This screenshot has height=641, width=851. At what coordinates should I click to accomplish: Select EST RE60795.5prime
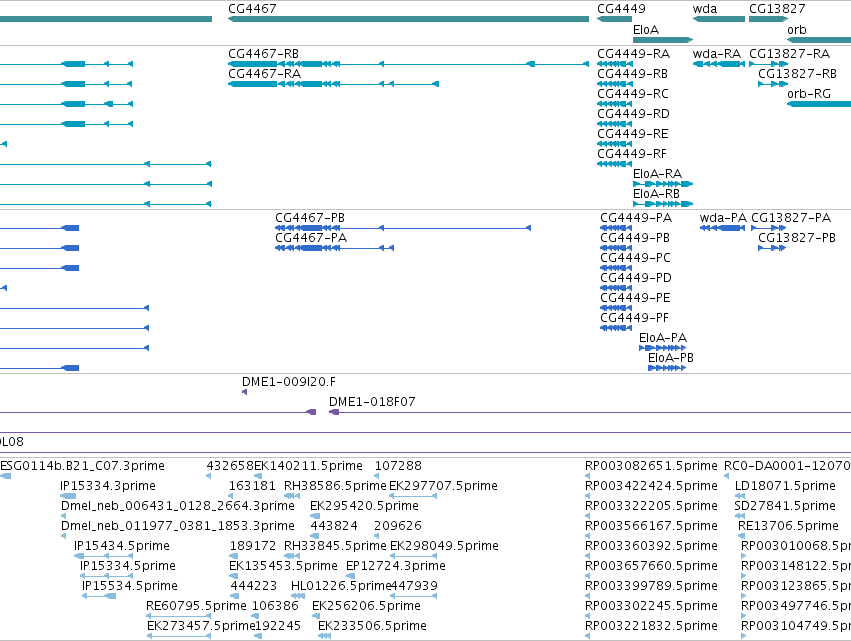pos(179,616)
